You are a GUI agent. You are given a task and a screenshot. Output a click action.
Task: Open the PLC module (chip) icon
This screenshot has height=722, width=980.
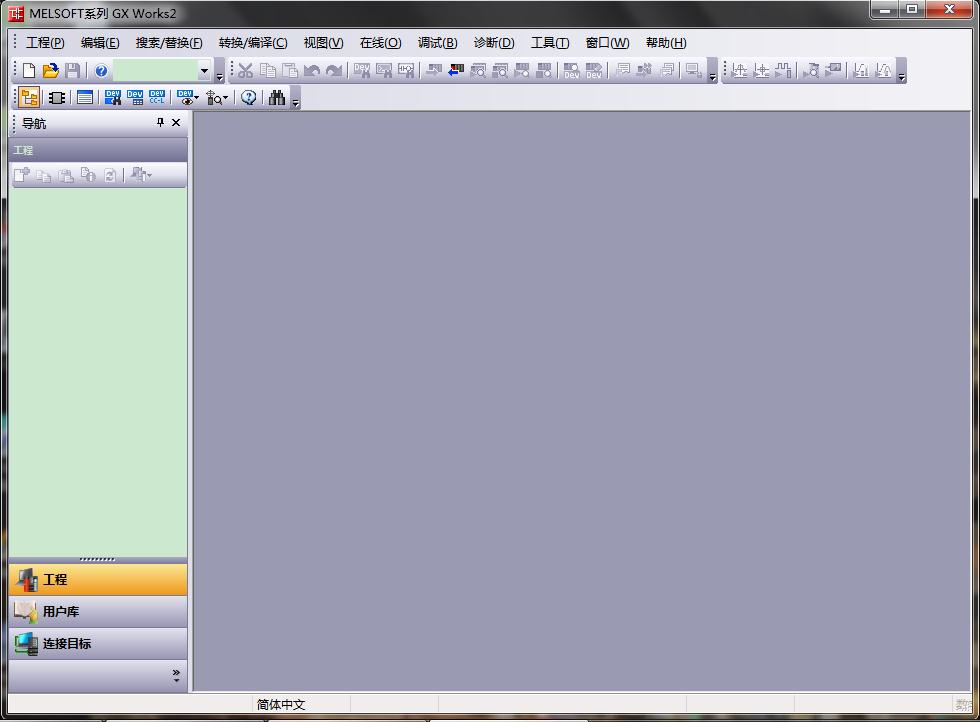pos(57,98)
